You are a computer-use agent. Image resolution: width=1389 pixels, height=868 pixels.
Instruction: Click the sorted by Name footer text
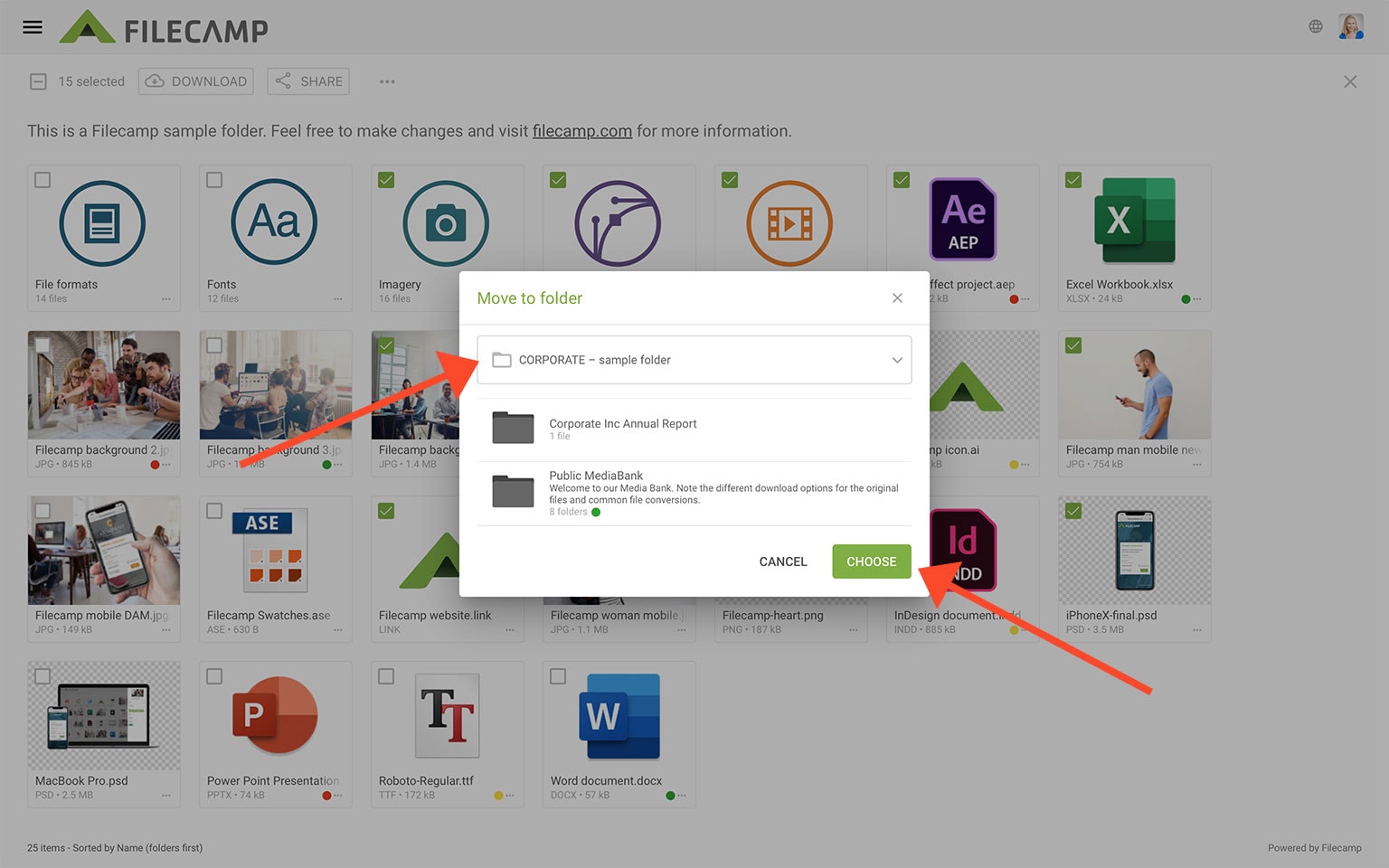click(x=137, y=848)
